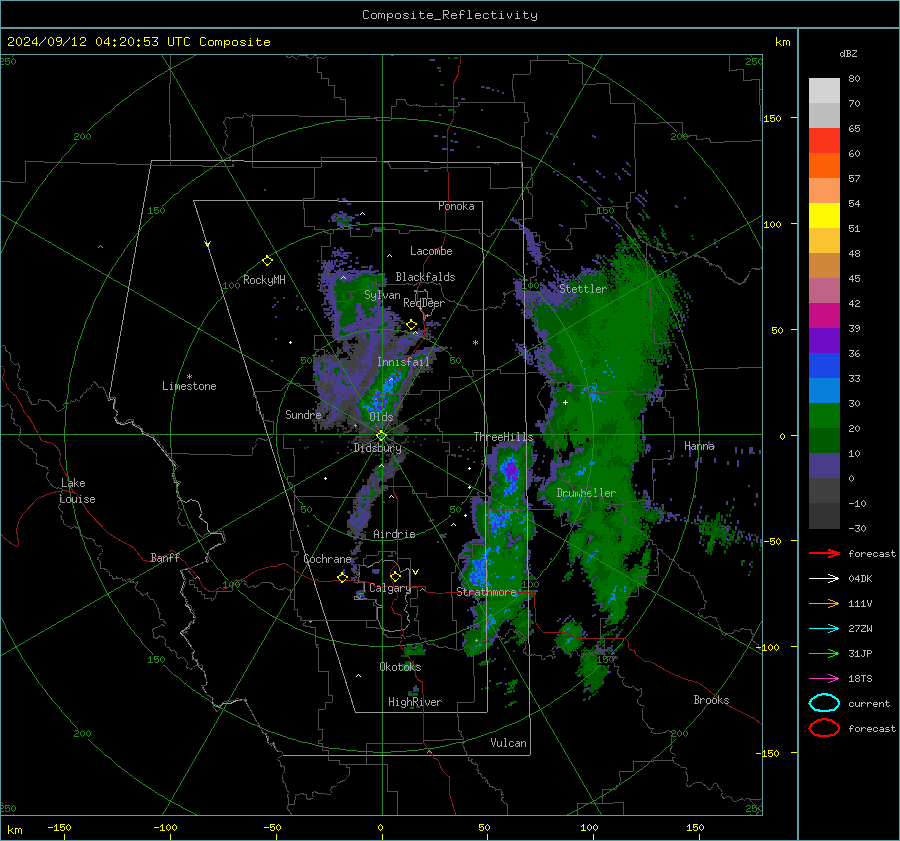The height and width of the screenshot is (841, 900).
Task: Click the yellow diamond marker beside RockyMH
Action: 267,261
